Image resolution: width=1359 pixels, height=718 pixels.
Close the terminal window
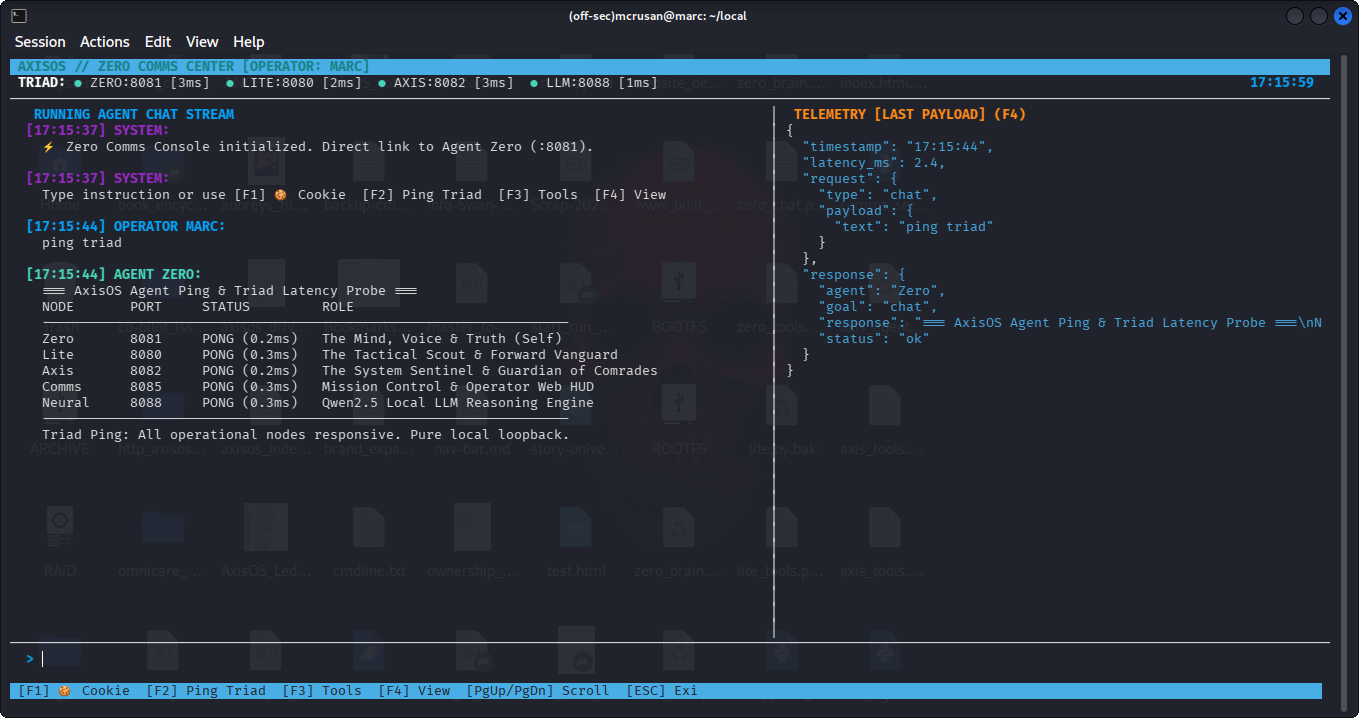coord(1343,16)
